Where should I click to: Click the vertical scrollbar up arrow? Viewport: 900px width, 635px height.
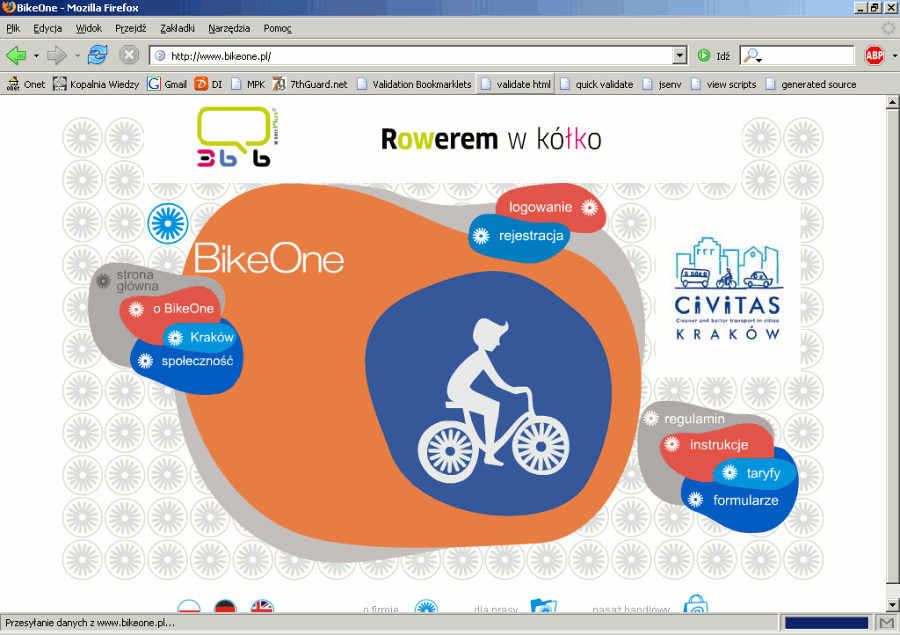tap(893, 103)
